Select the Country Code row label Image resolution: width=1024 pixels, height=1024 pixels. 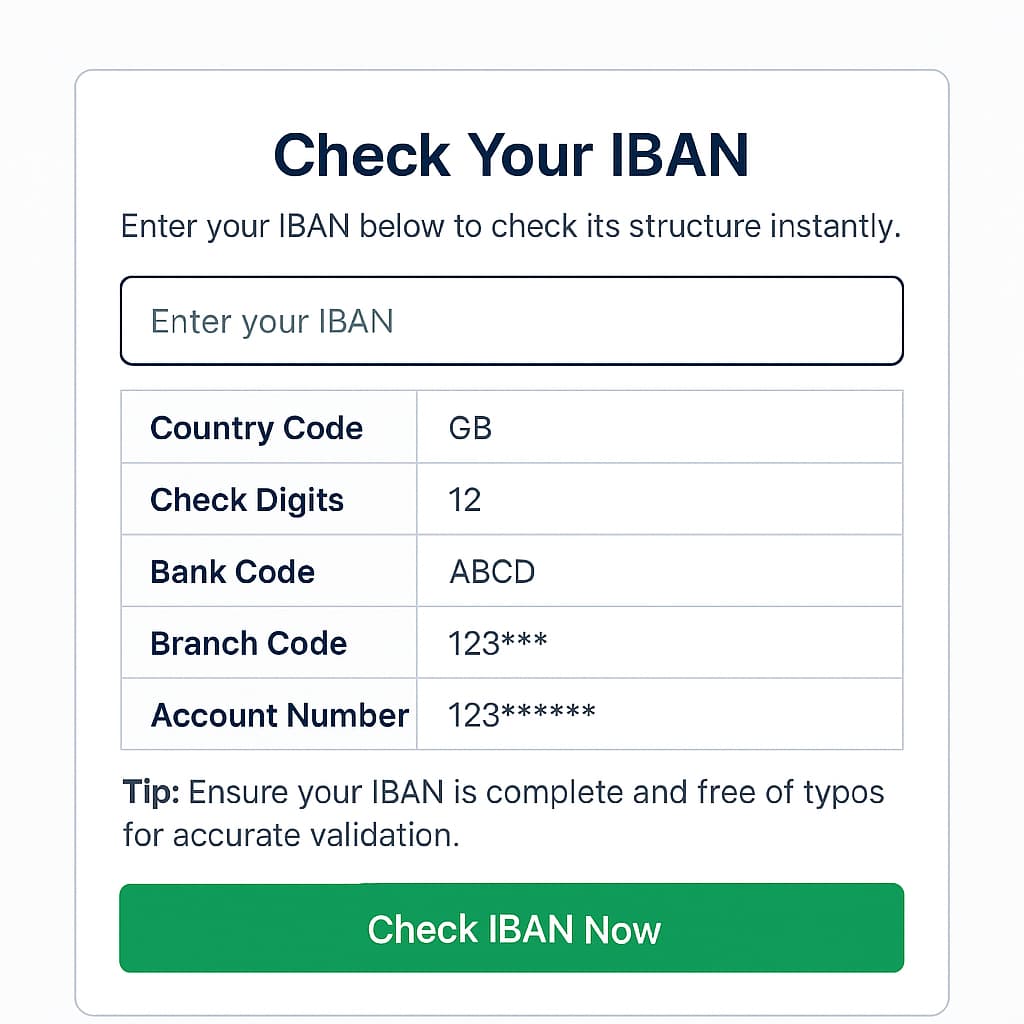click(256, 428)
